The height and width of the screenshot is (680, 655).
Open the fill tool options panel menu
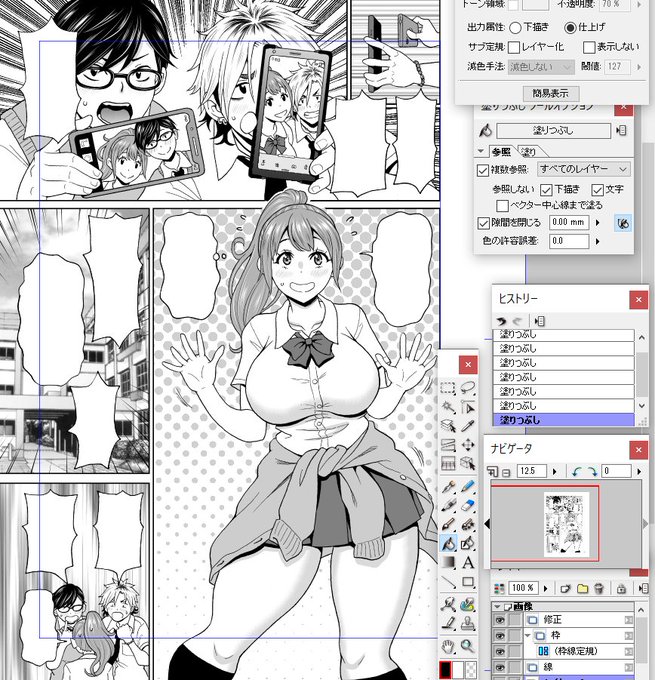(621, 130)
